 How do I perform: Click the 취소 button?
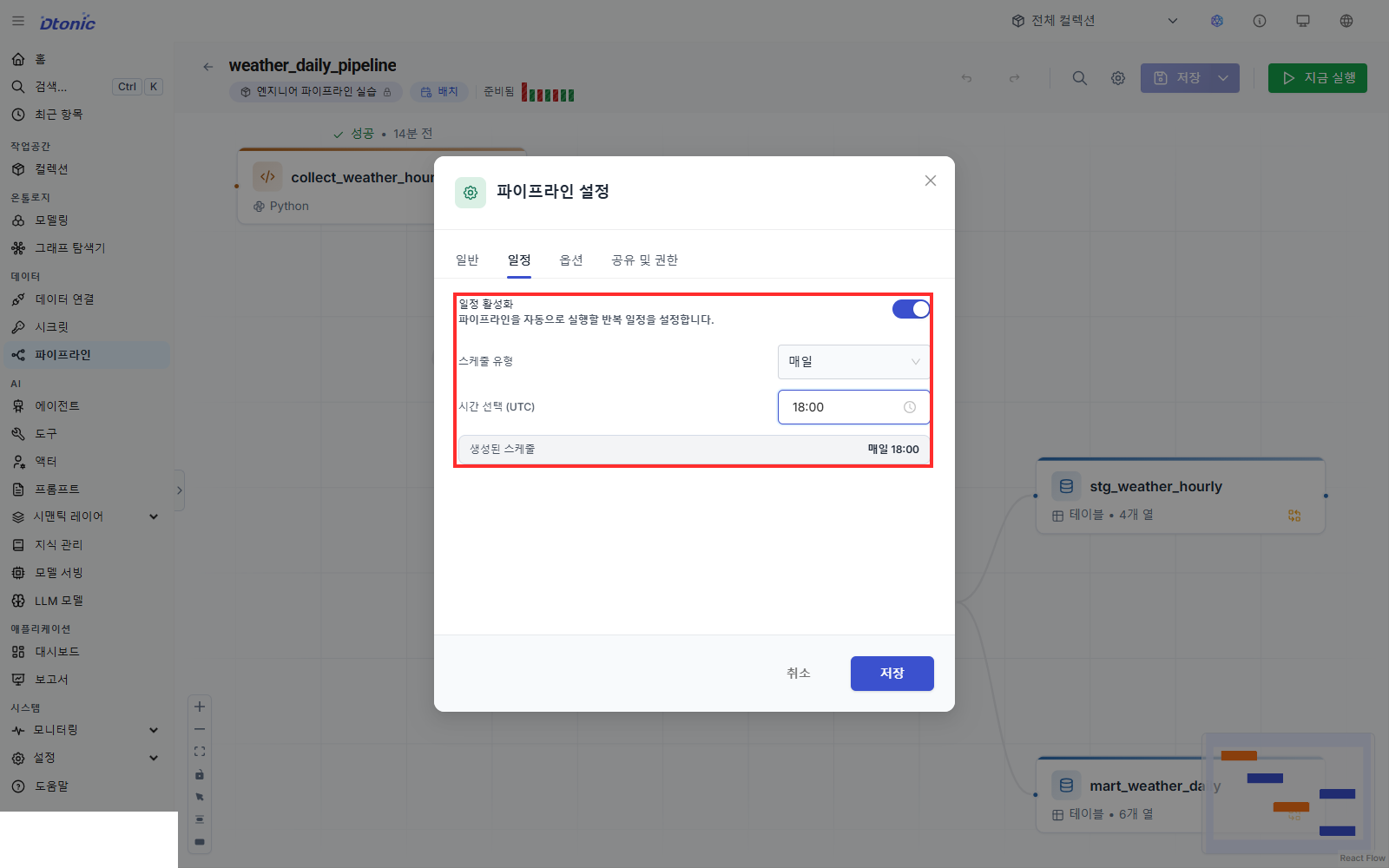(799, 674)
